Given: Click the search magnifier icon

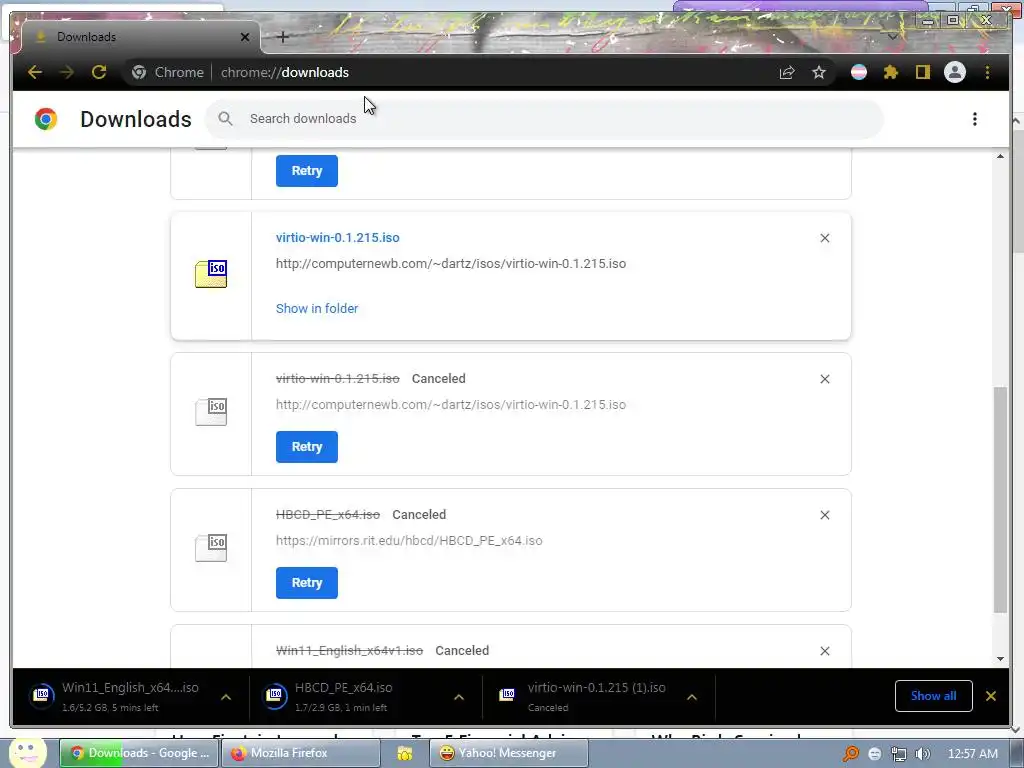Looking at the screenshot, I should [x=225, y=119].
